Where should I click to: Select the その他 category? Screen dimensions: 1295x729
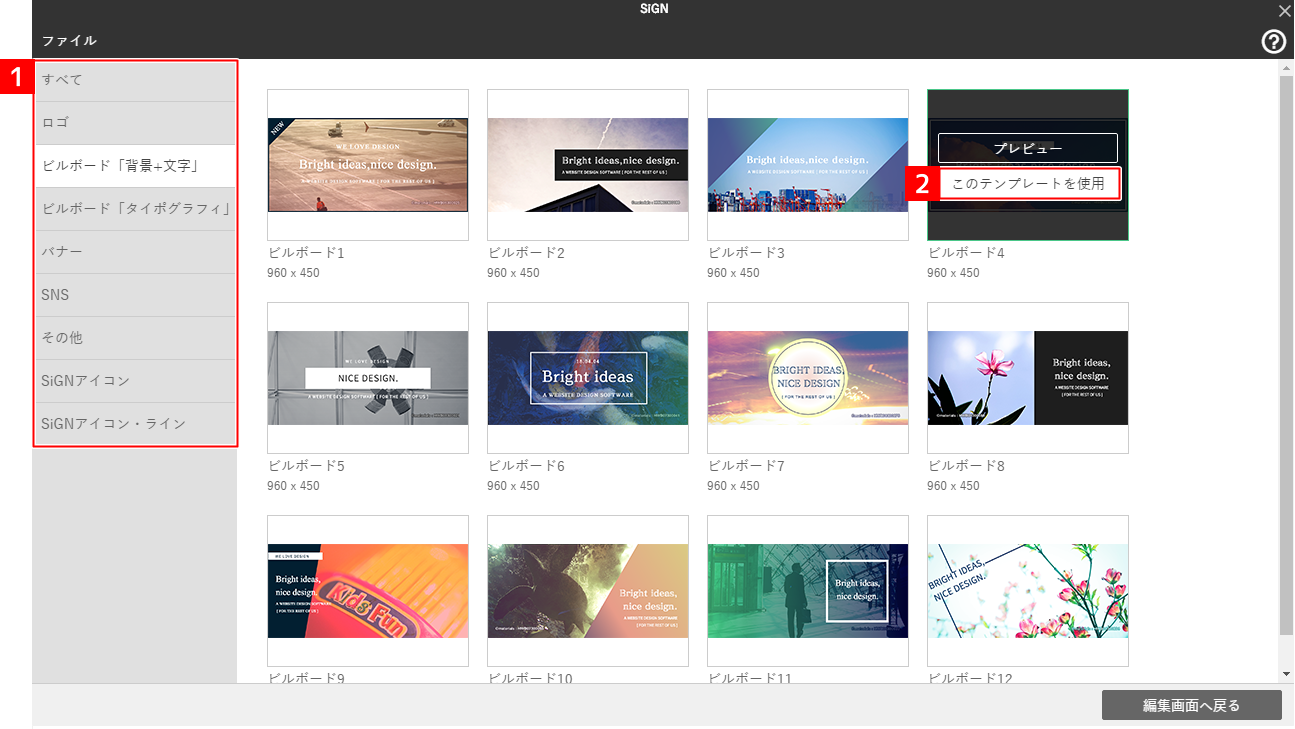tap(136, 338)
